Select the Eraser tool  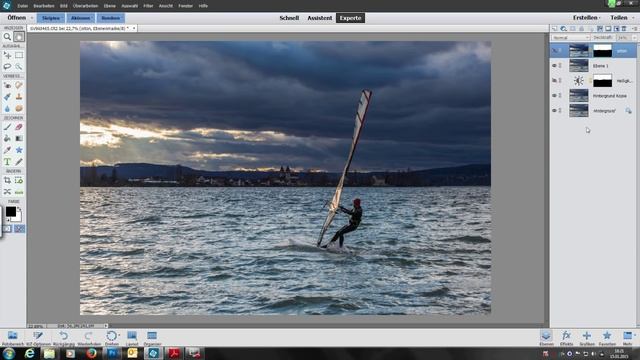pos(19,127)
